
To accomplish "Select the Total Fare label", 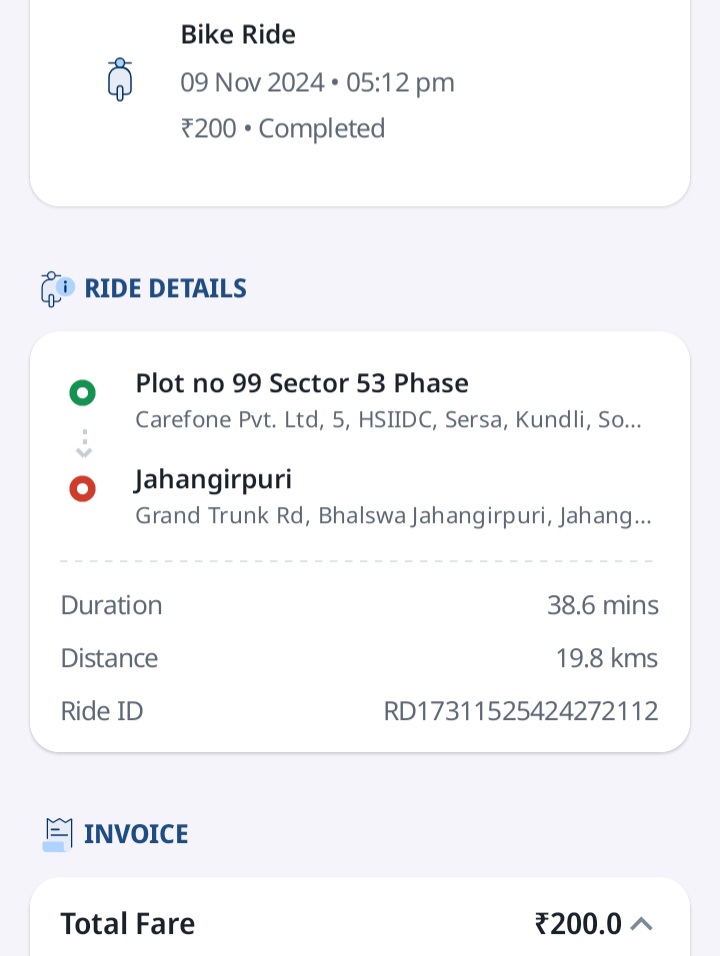I will (x=127, y=924).
